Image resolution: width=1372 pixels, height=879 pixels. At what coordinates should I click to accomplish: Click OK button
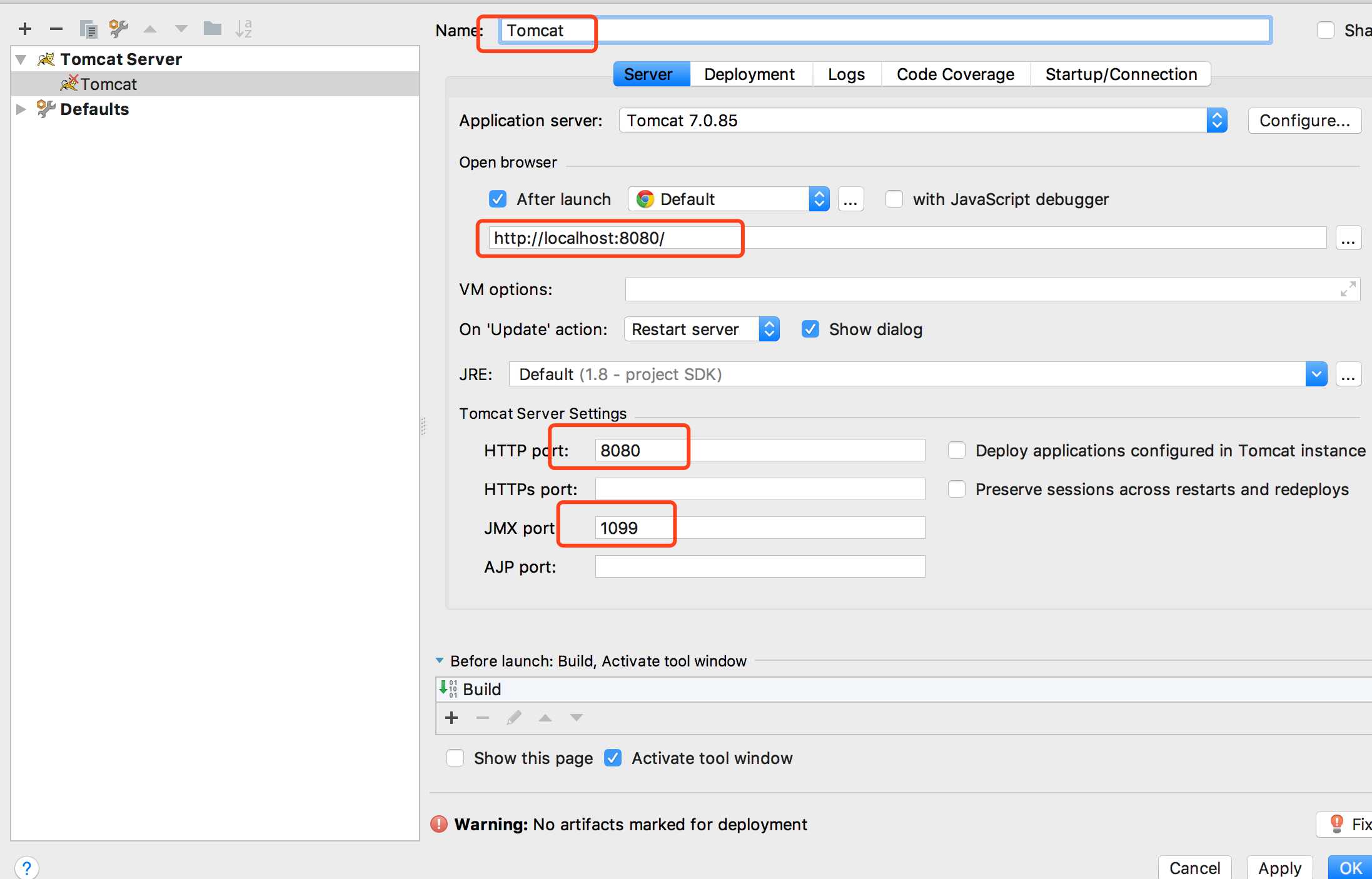pyautogui.click(x=1351, y=868)
